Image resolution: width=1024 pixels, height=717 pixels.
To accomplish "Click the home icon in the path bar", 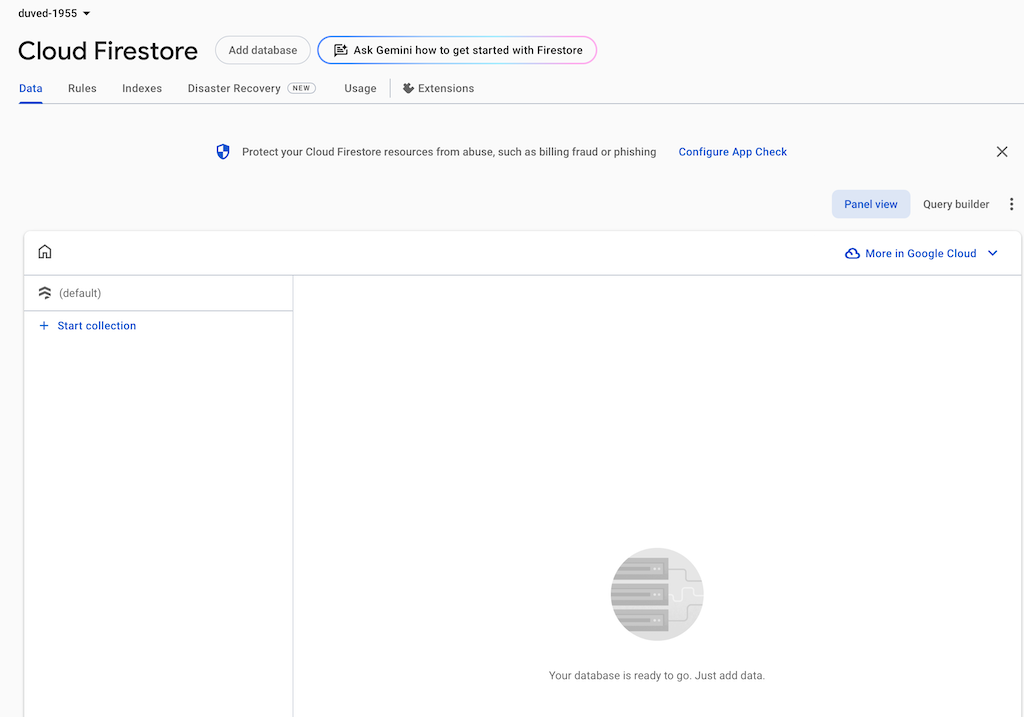I will 44,252.
